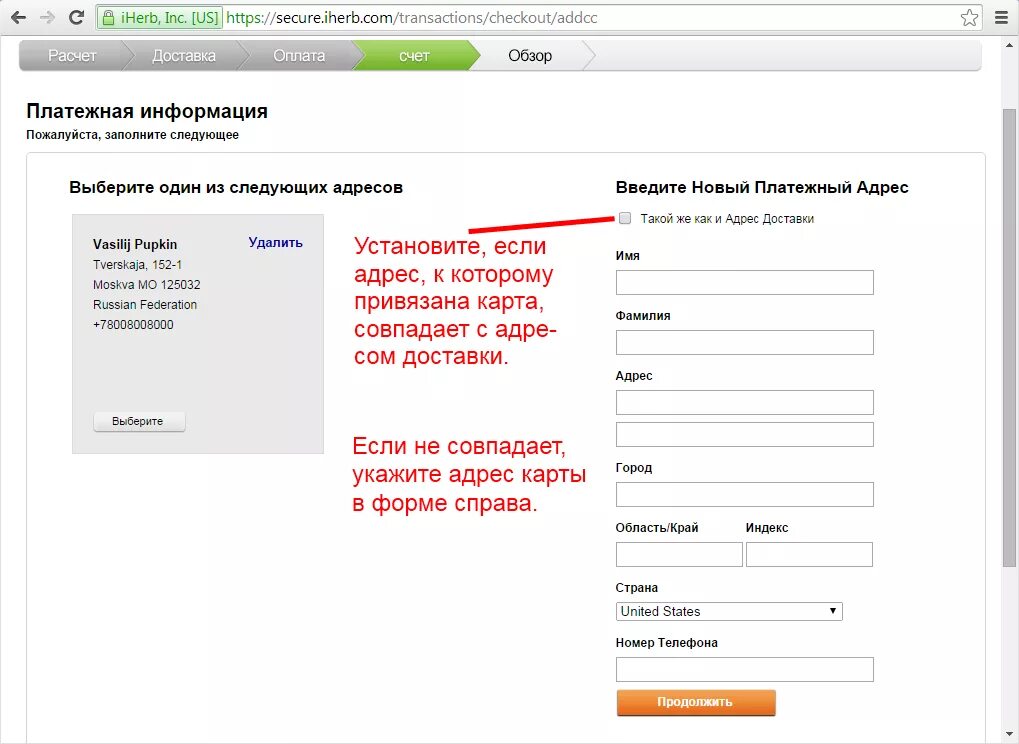Click the page vertical scrollbar thumb
1019x744 pixels.
pyautogui.click(x=1009, y=338)
